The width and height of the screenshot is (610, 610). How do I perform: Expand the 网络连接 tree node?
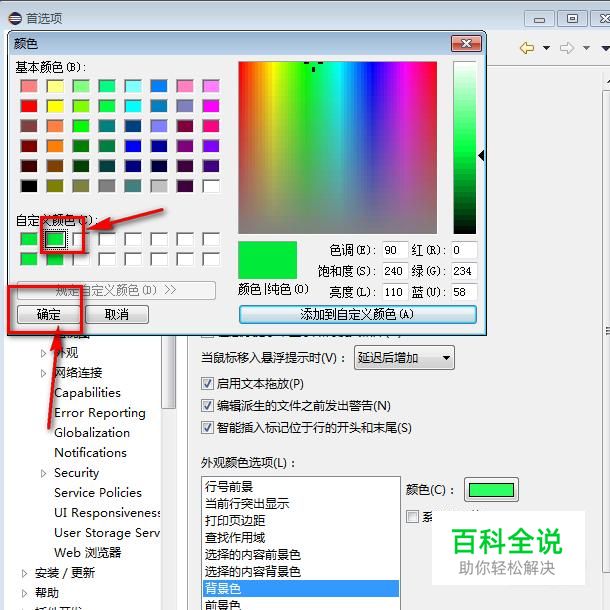tap(43, 373)
